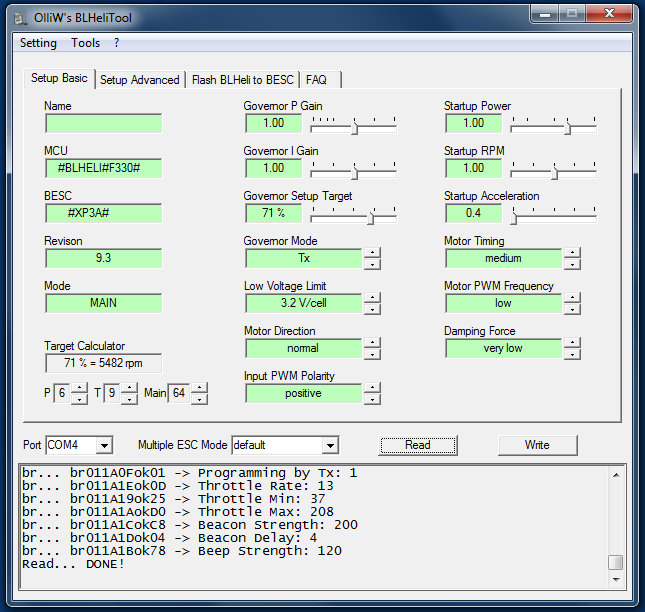Click the Governor P Gain slider
This screenshot has height=612, width=645.
pos(354,126)
